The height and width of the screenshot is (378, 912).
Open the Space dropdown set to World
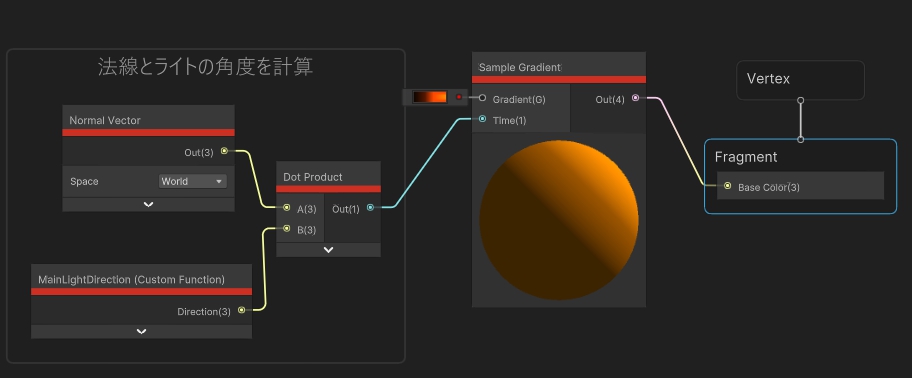pos(193,181)
